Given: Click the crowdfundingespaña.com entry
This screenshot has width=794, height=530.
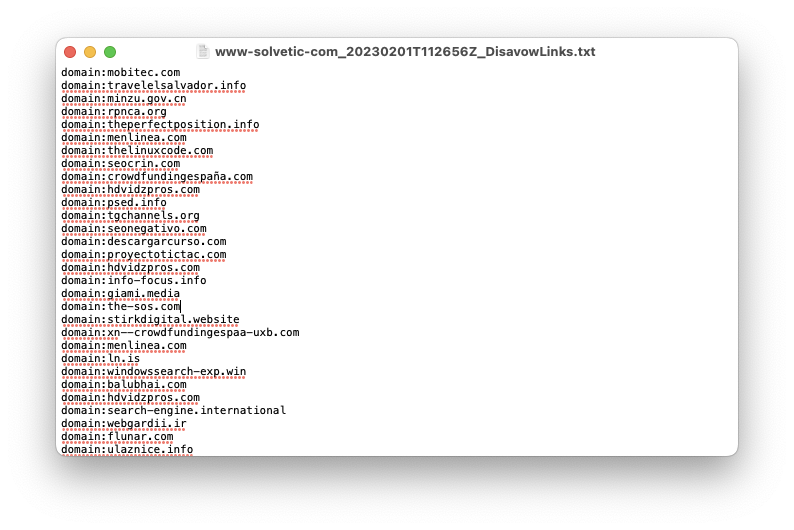Looking at the screenshot, I should tap(180, 176).
